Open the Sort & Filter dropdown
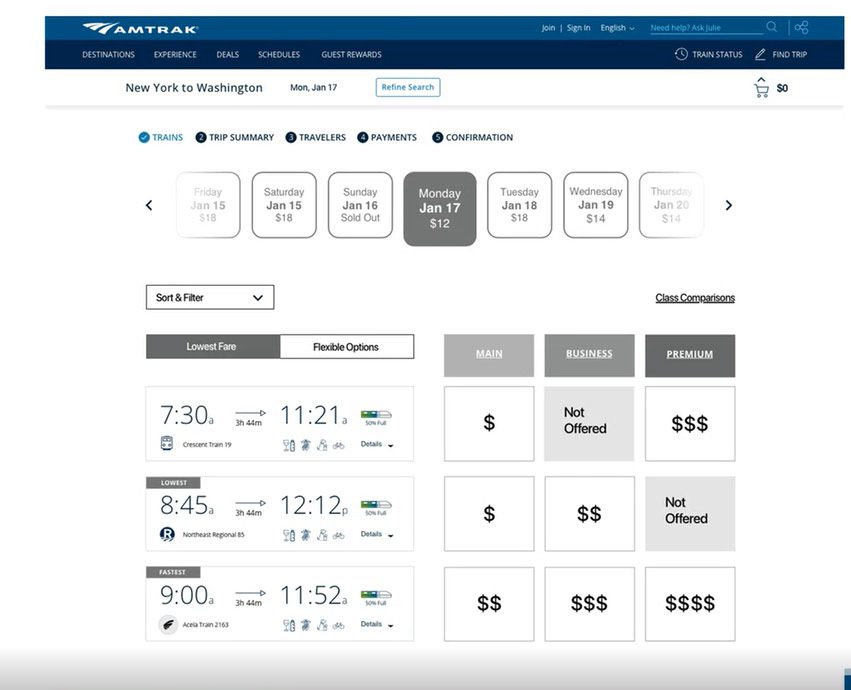 209,297
